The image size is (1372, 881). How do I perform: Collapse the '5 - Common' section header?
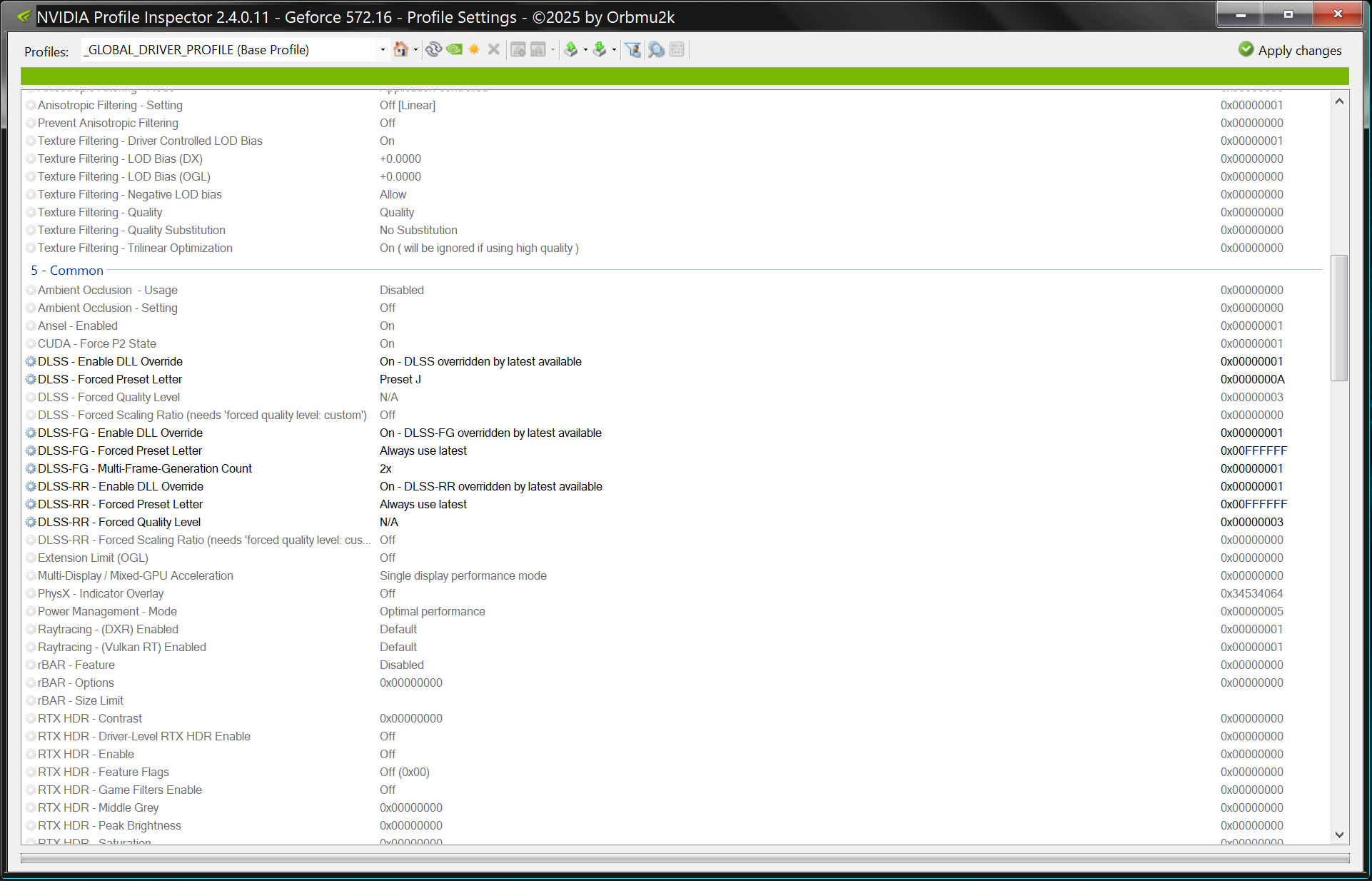pos(67,271)
